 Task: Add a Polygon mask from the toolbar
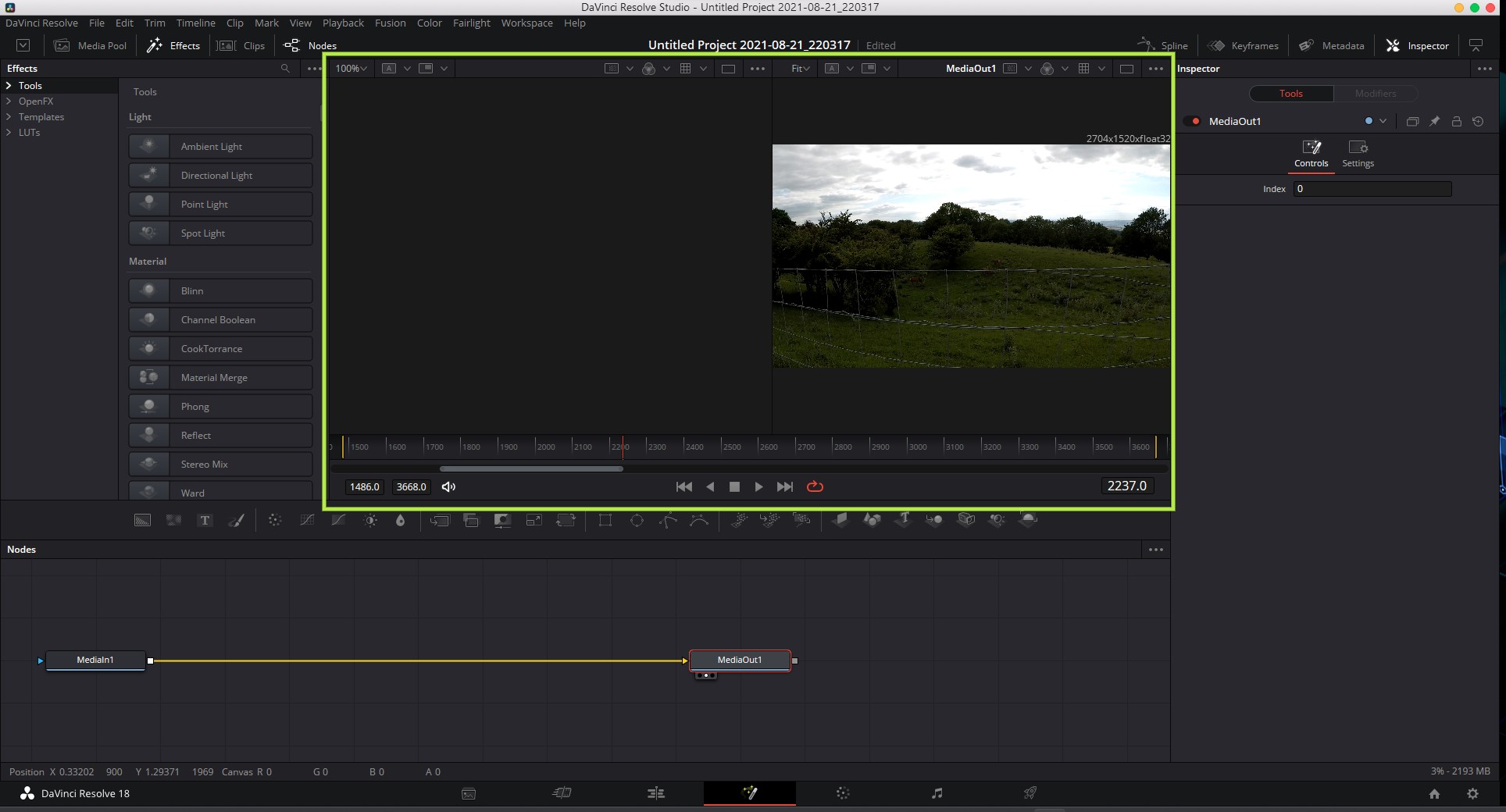pyautogui.click(x=668, y=520)
